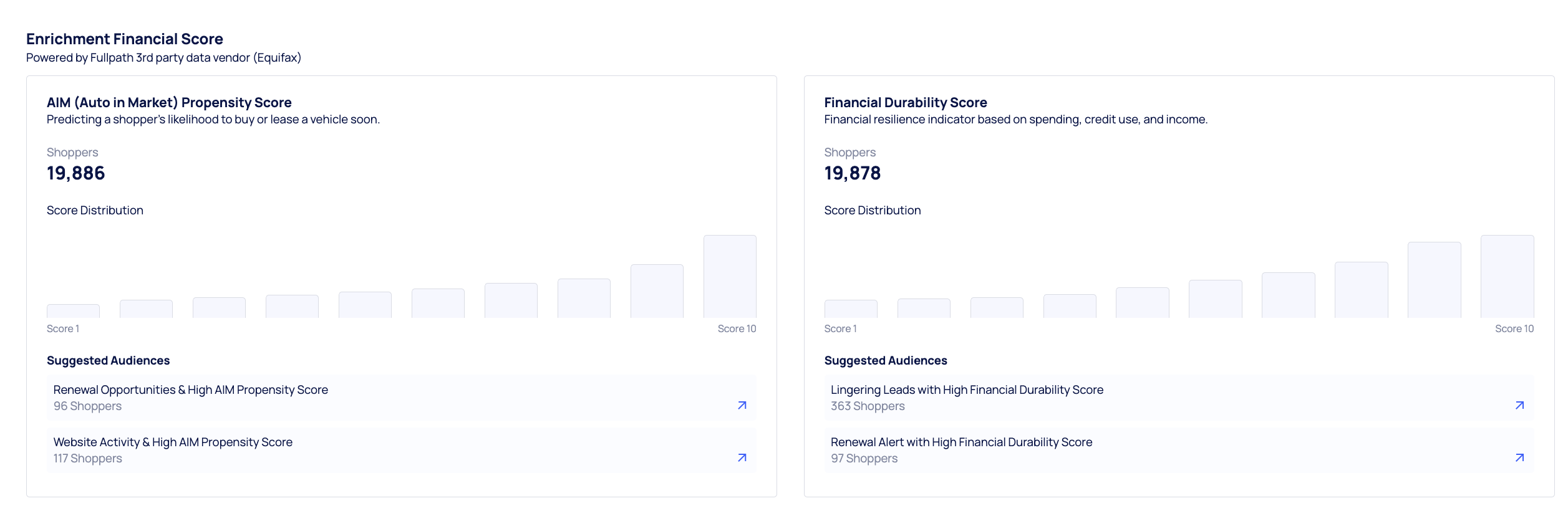This screenshot has width=1568, height=516.
Task: Click the fifth bar in AIM distribution
Action: 365,305
